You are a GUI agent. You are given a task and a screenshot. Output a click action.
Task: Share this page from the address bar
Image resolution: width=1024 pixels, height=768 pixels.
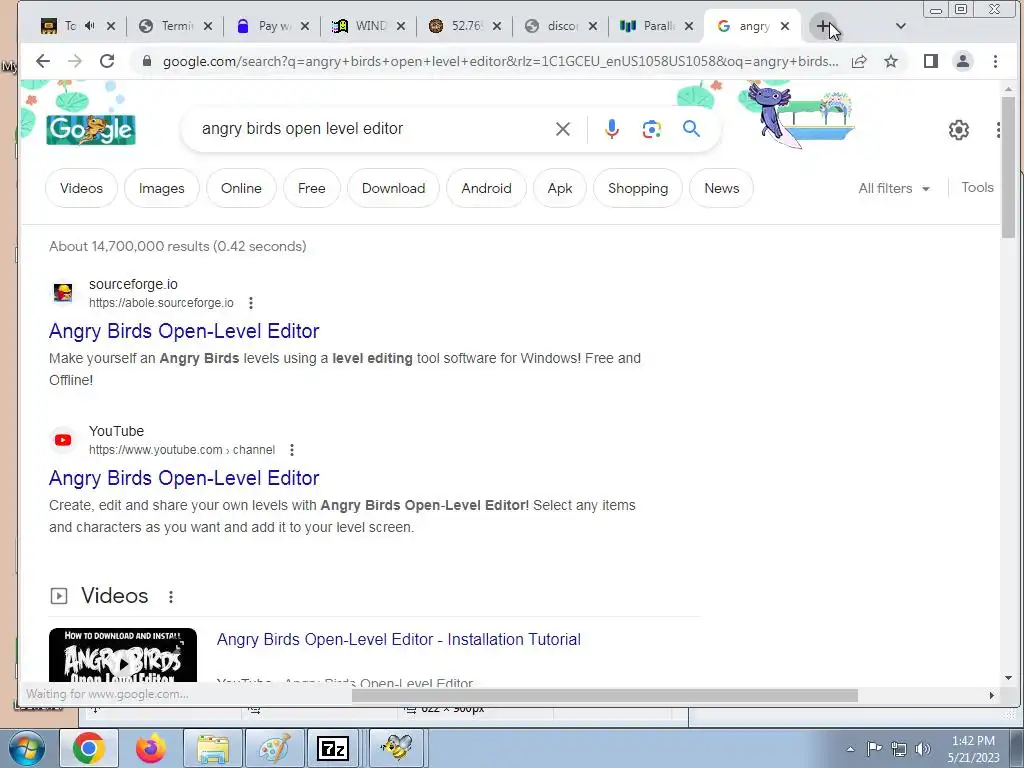[859, 61]
